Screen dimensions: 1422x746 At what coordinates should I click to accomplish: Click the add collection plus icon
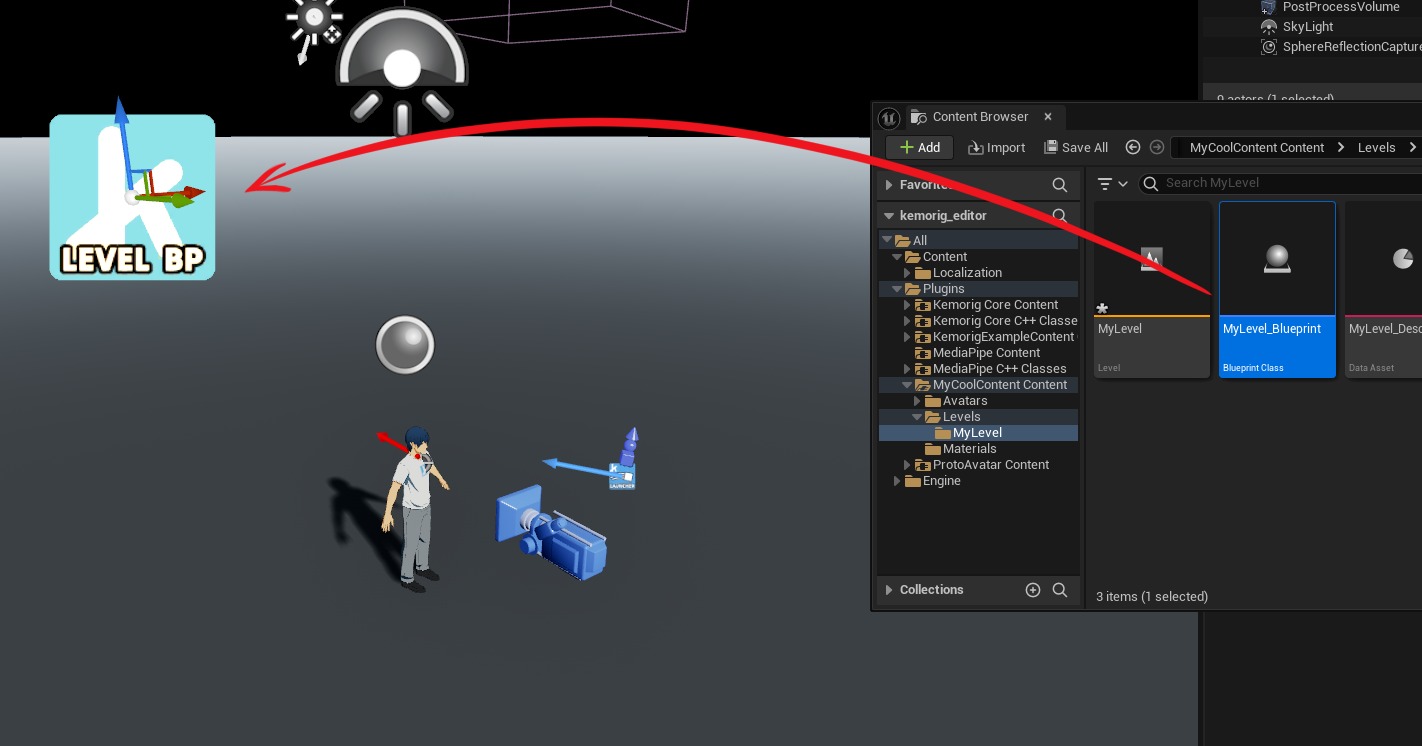(1033, 590)
